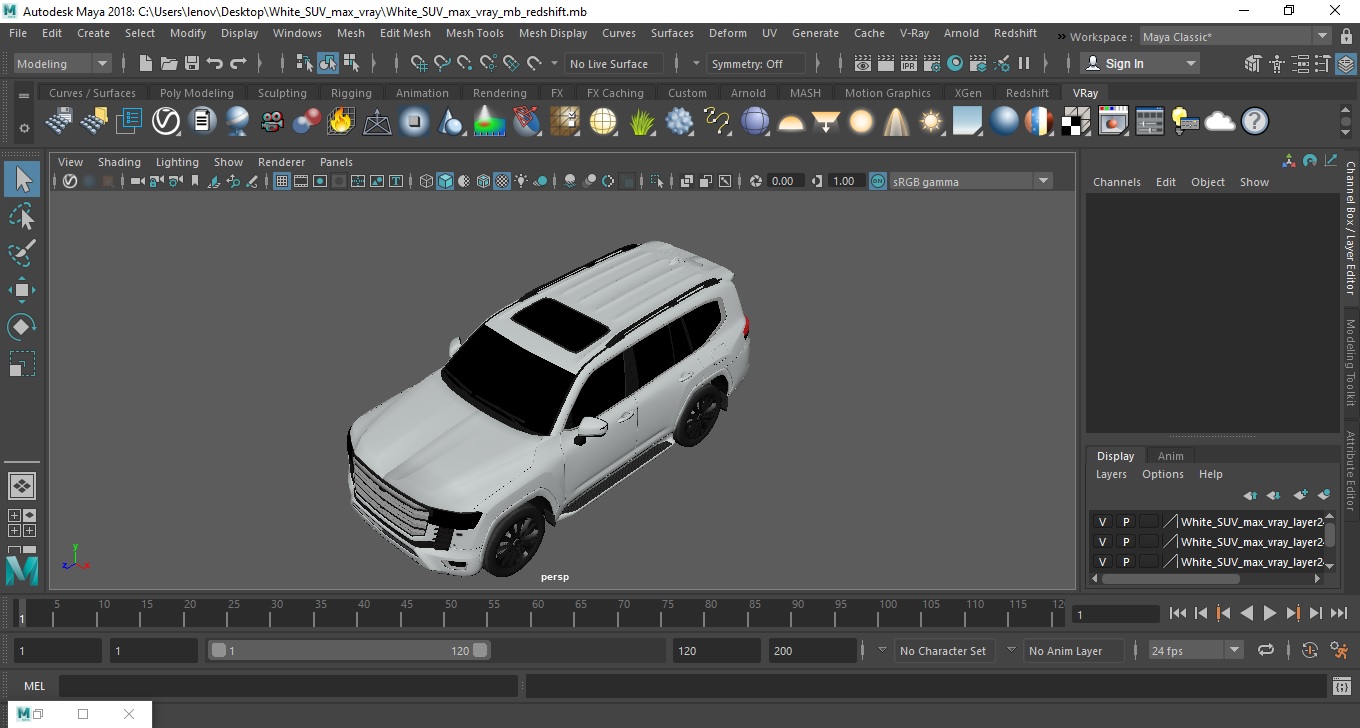Select the Paint Selection tool in the toolbox
This screenshot has width=1360, height=728.
[22, 253]
